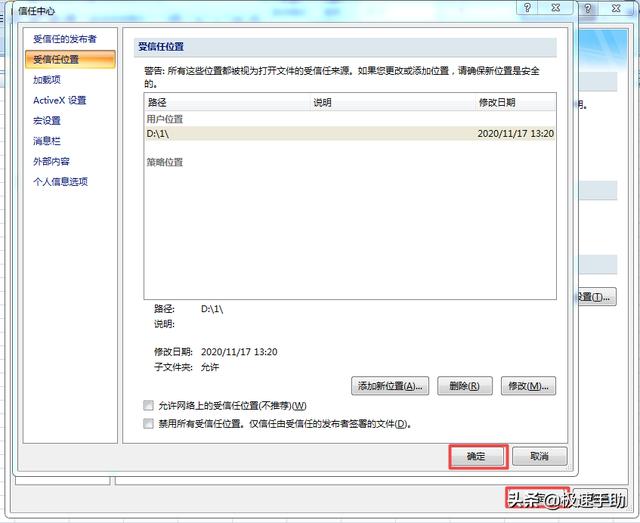
Task: Confirm with the 确定 button
Action: [478, 456]
